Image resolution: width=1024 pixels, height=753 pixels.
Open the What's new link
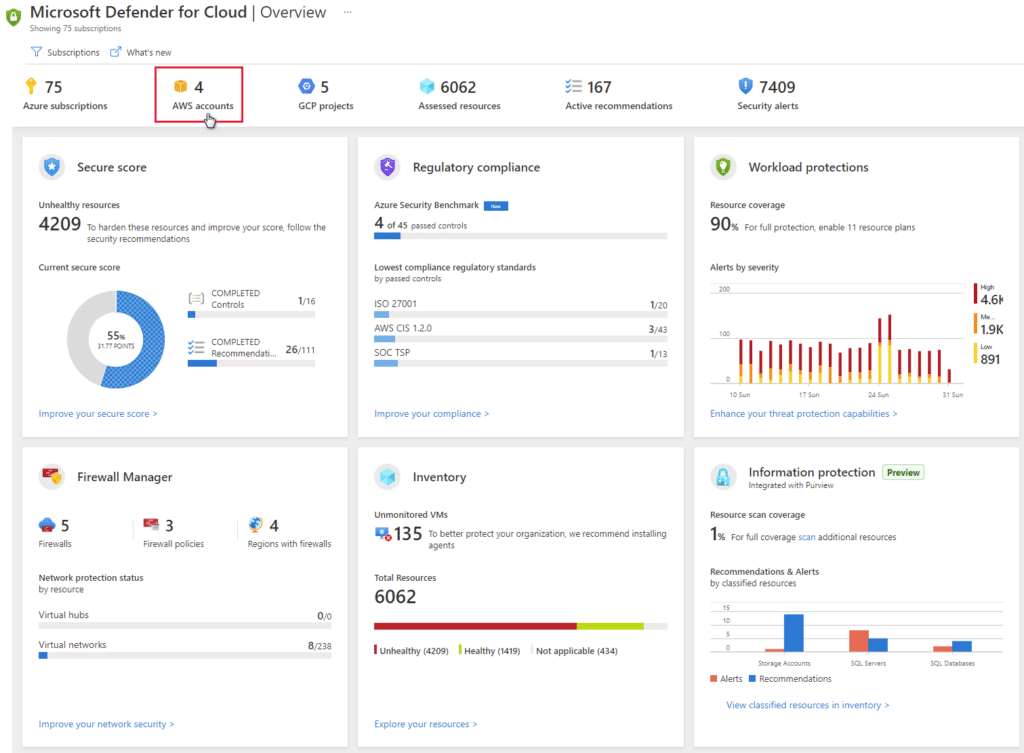[140, 52]
